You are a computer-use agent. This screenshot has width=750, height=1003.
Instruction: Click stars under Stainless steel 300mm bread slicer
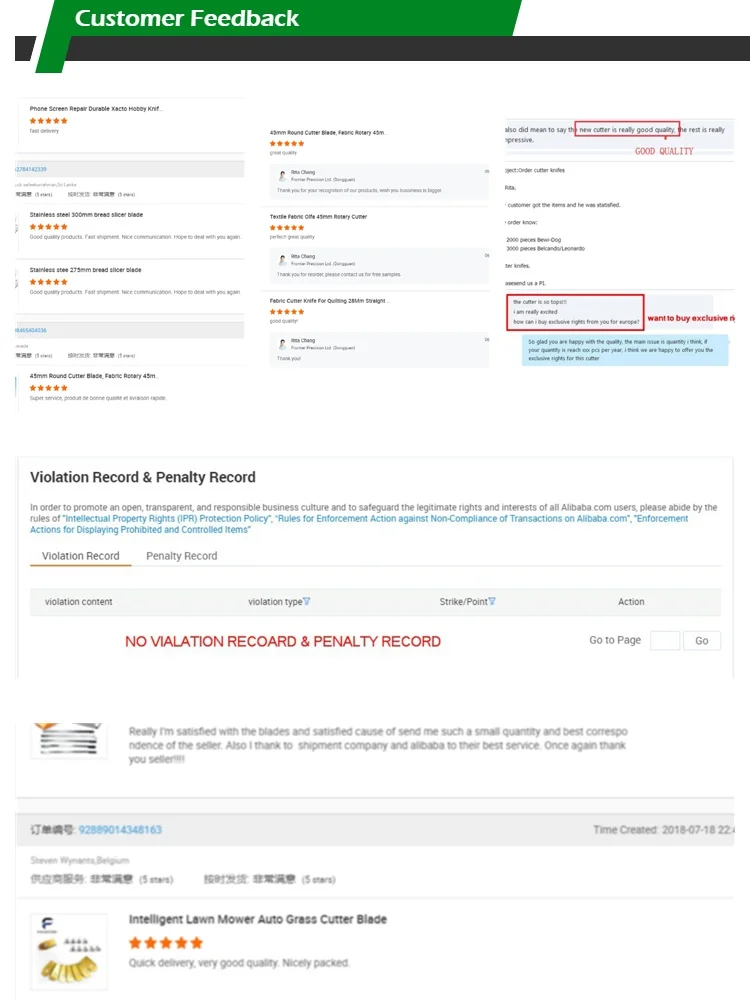pos(48,227)
